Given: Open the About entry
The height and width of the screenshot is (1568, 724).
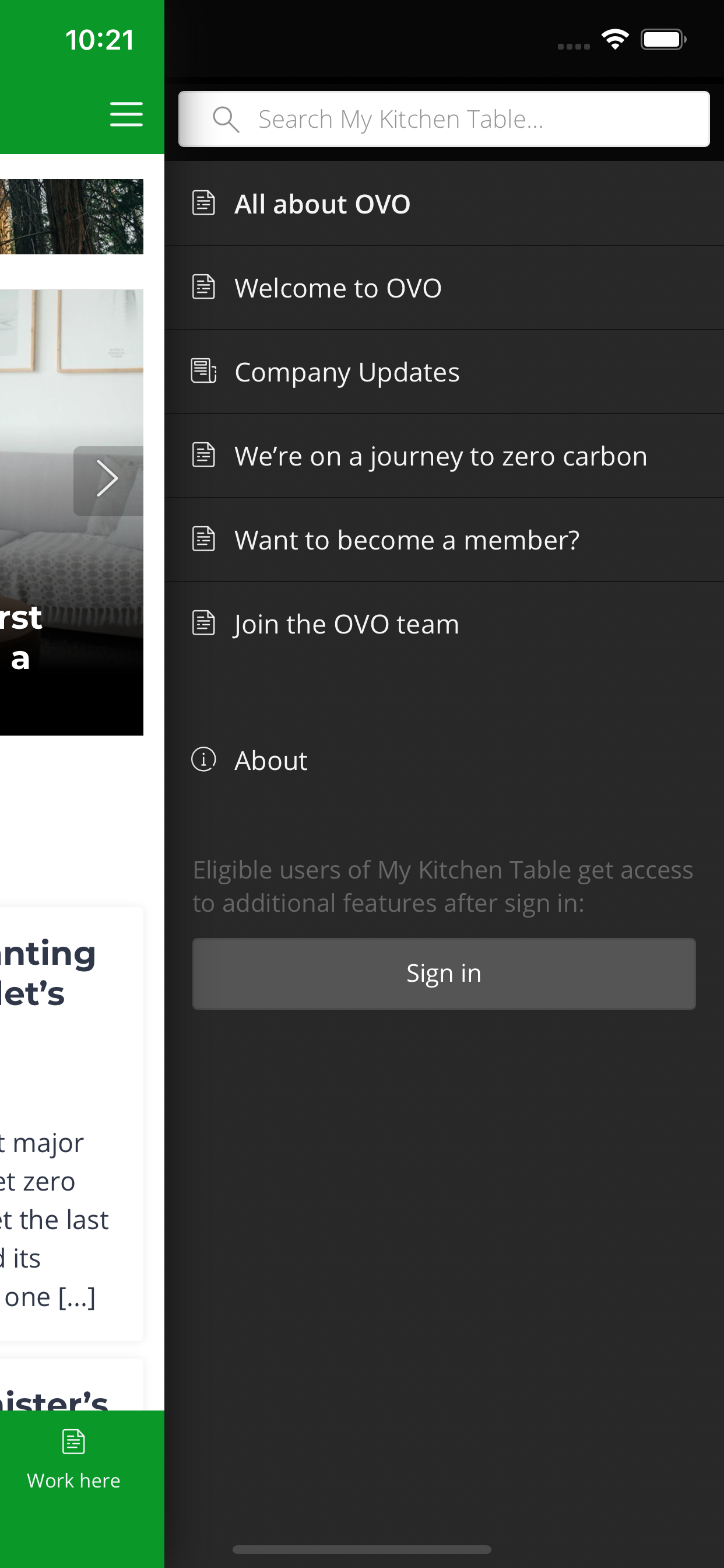Looking at the screenshot, I should pyautogui.click(x=444, y=760).
